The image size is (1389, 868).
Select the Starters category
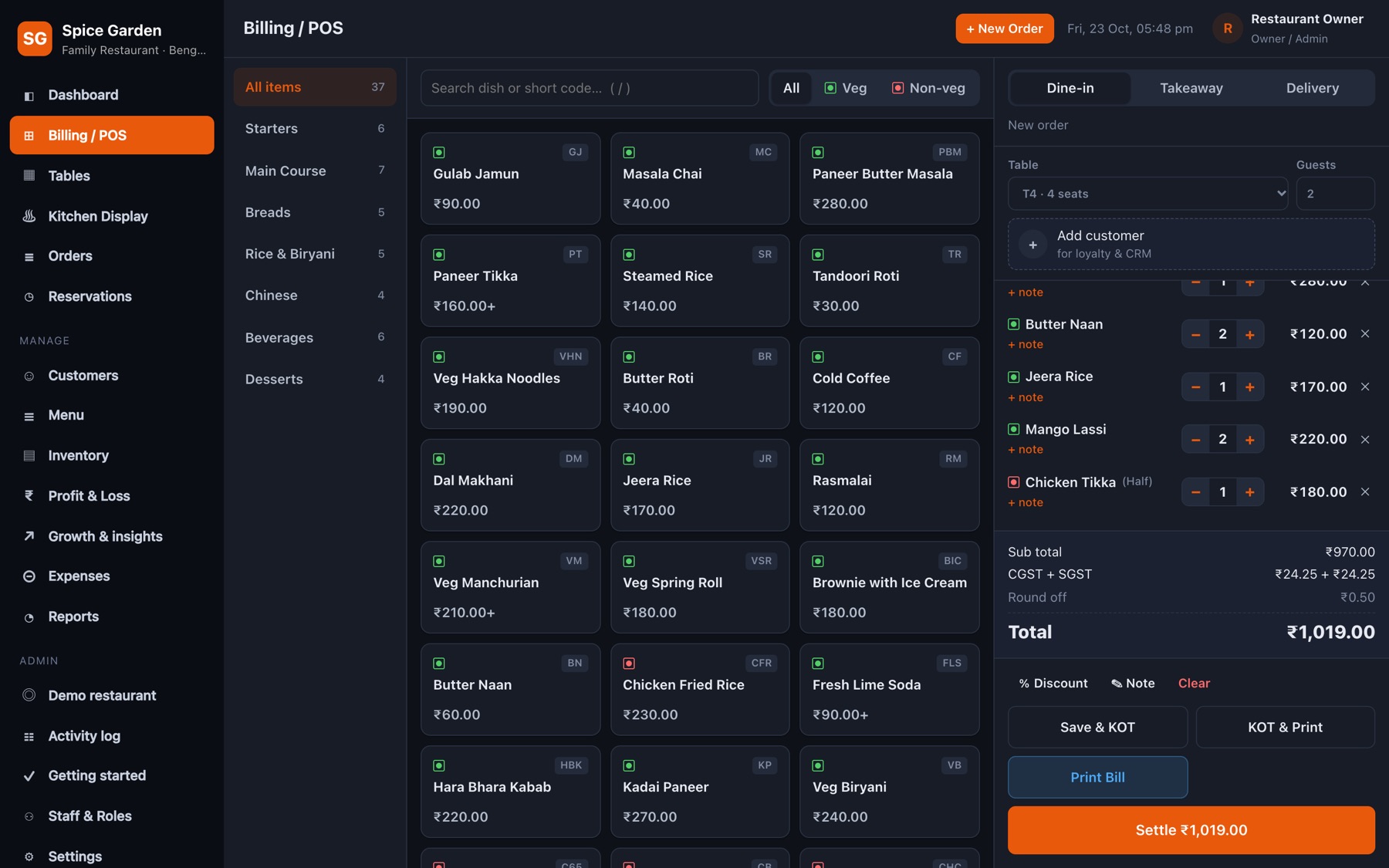tap(315, 129)
